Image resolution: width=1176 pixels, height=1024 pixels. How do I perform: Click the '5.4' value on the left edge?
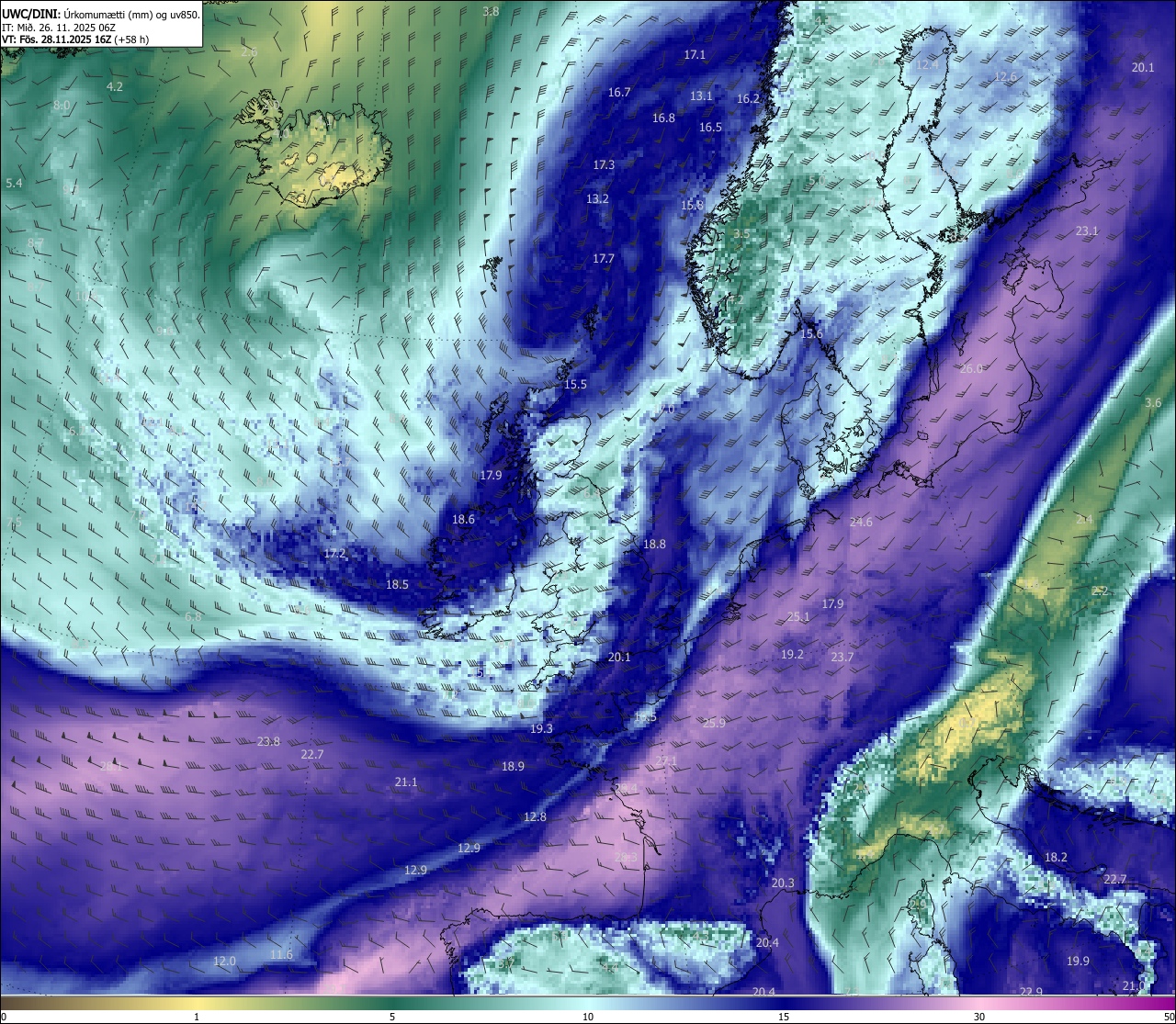point(14,184)
